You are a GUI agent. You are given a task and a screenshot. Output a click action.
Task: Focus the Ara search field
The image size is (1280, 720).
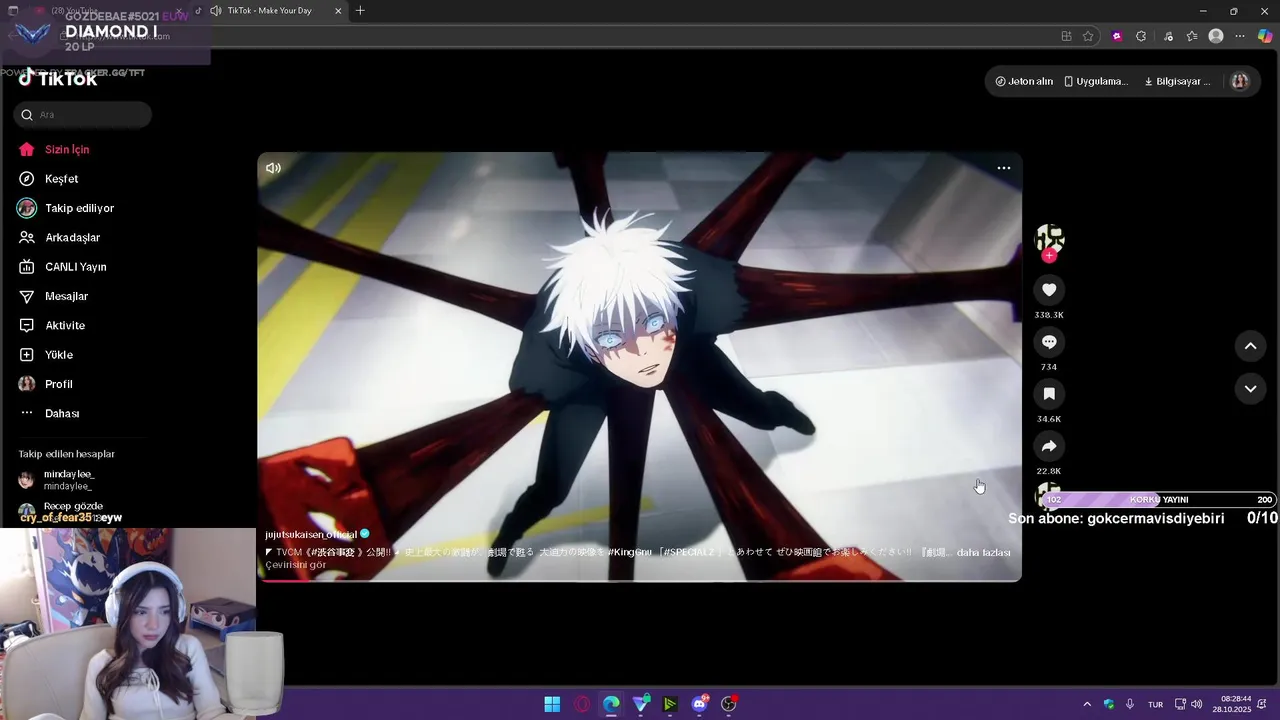click(x=83, y=115)
